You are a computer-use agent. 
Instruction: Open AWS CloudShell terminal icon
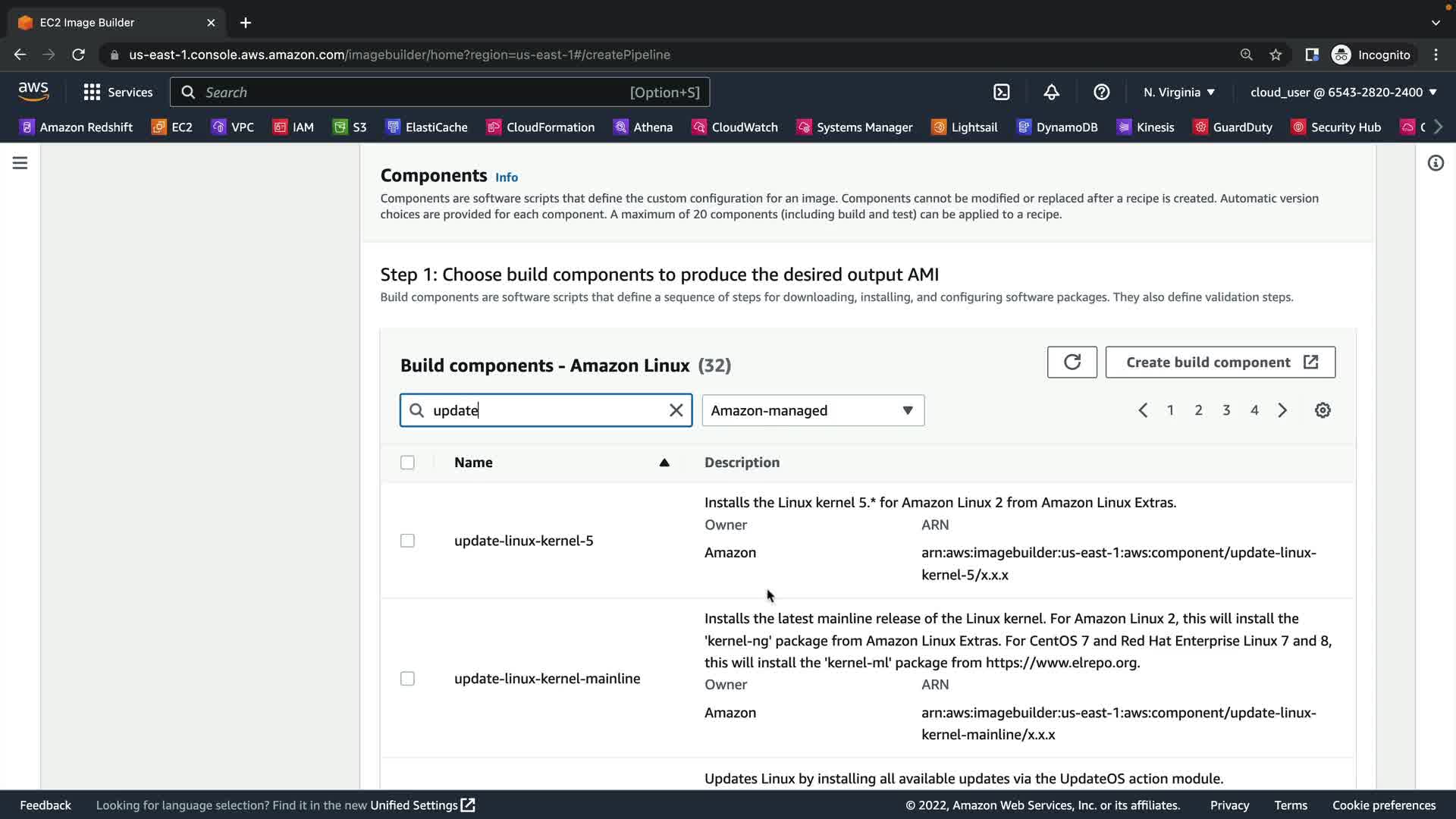click(x=1001, y=92)
